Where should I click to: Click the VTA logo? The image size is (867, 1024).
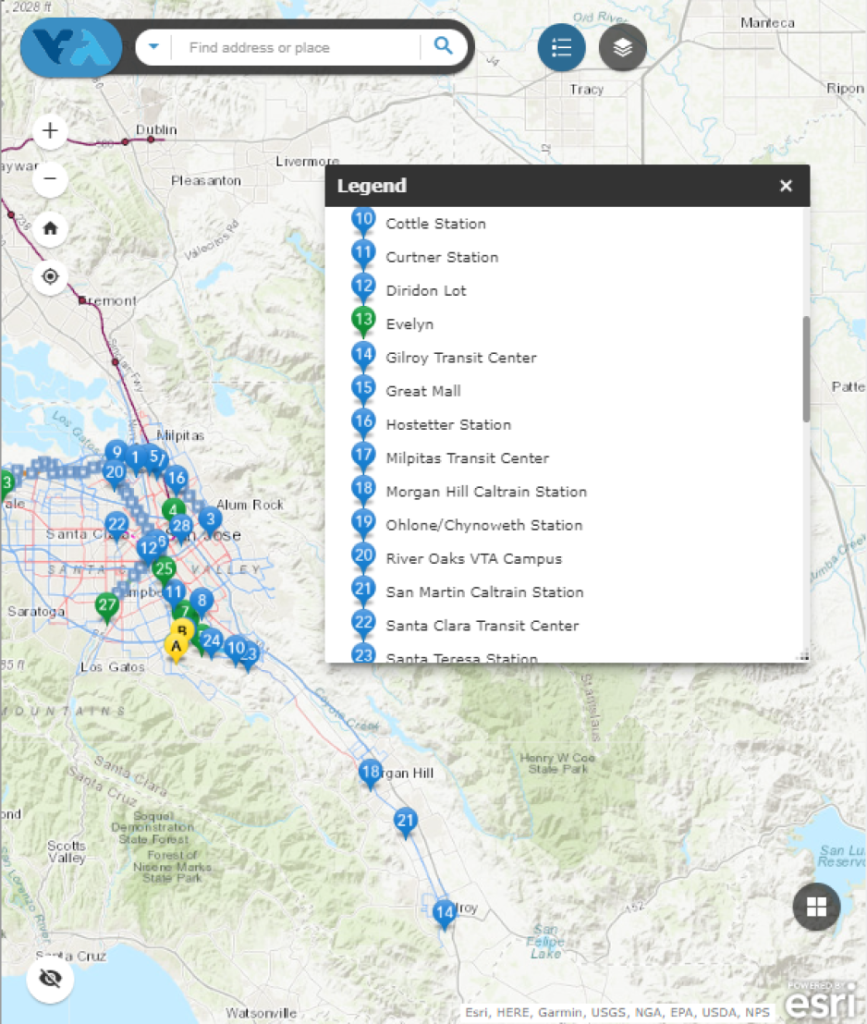pos(70,47)
